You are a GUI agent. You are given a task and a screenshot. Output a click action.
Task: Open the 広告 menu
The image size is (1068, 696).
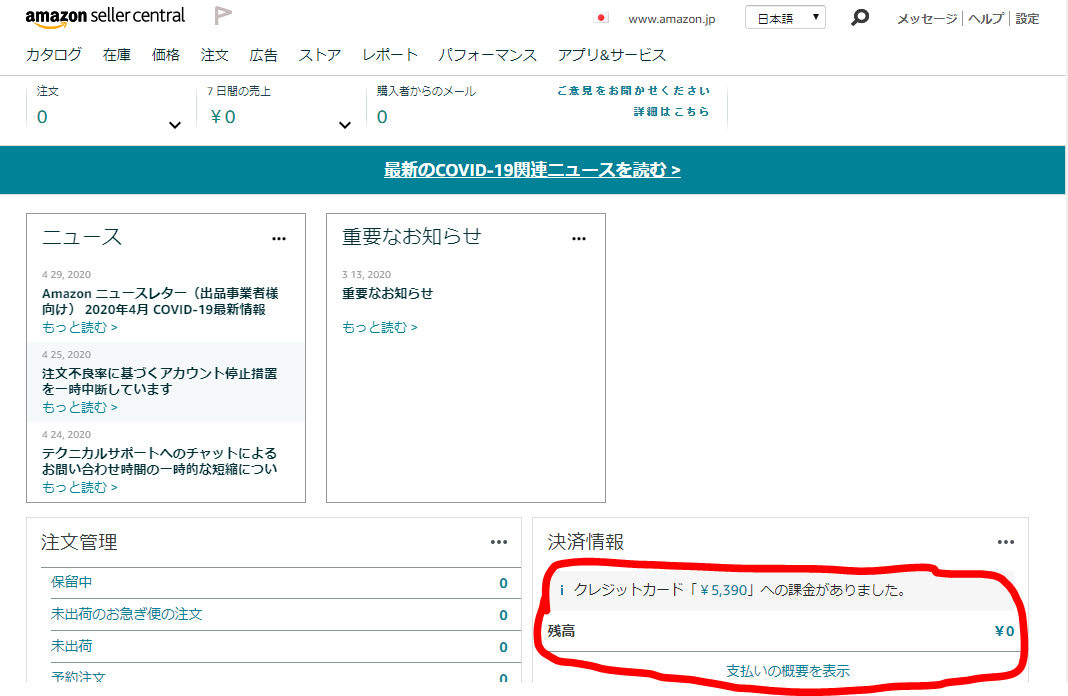264,55
